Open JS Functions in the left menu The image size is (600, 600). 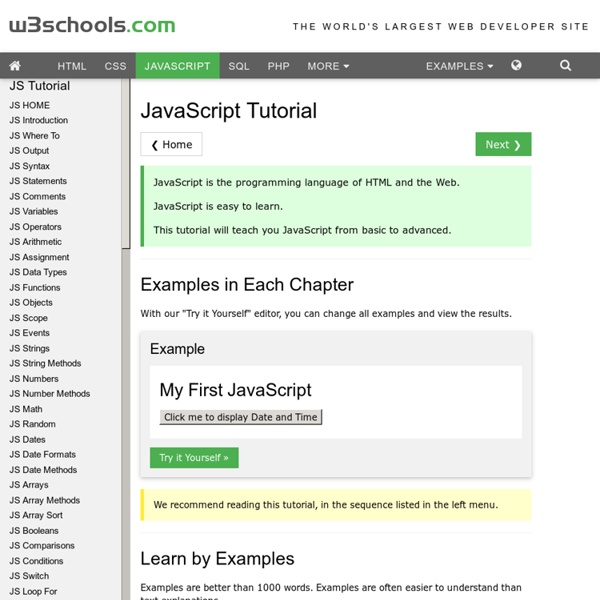pyautogui.click(x=36, y=287)
